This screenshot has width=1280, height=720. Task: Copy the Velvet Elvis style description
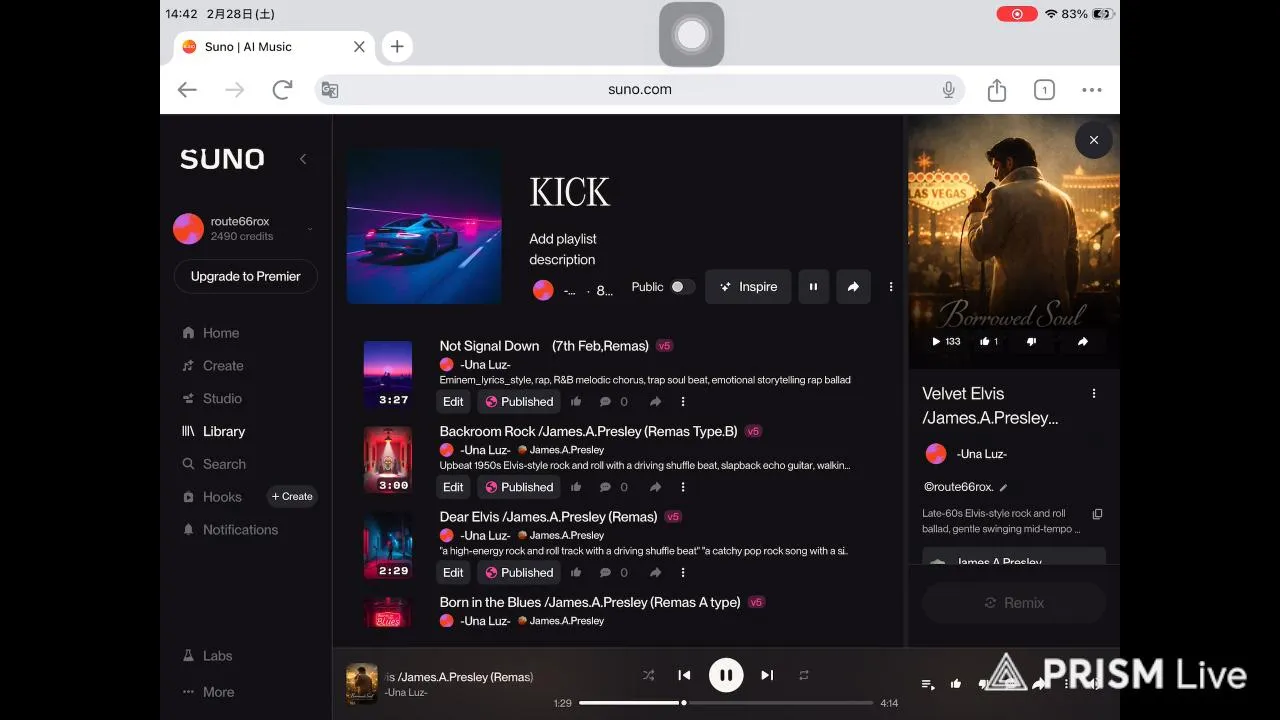1097,514
